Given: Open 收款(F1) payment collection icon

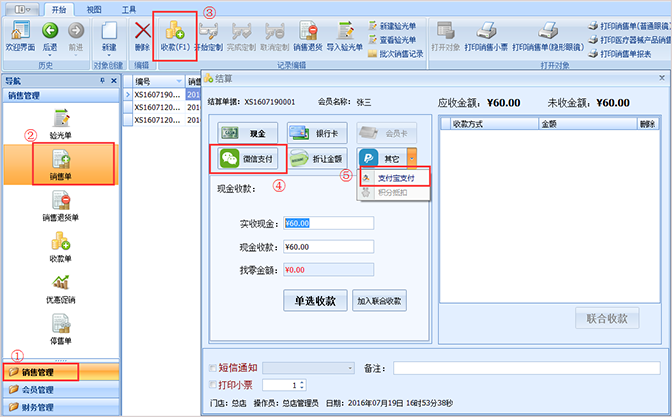Looking at the screenshot, I should 175,36.
